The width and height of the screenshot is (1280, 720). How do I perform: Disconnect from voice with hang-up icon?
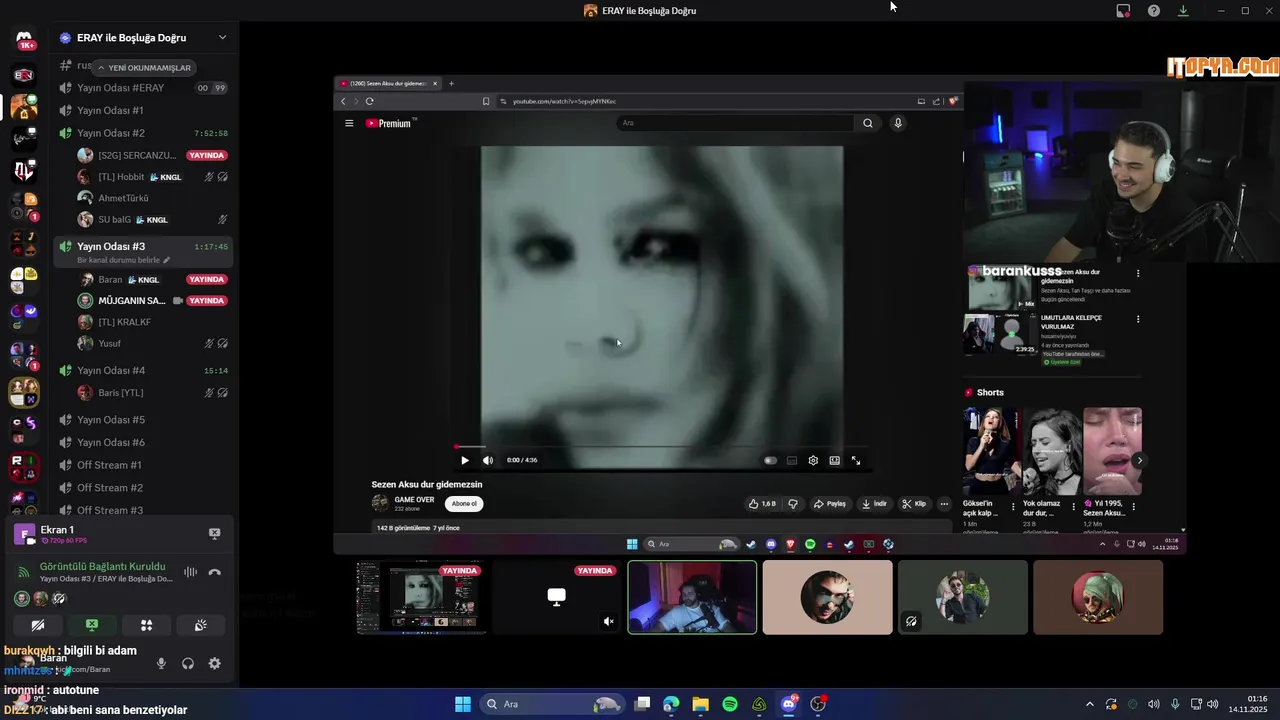coord(214,572)
